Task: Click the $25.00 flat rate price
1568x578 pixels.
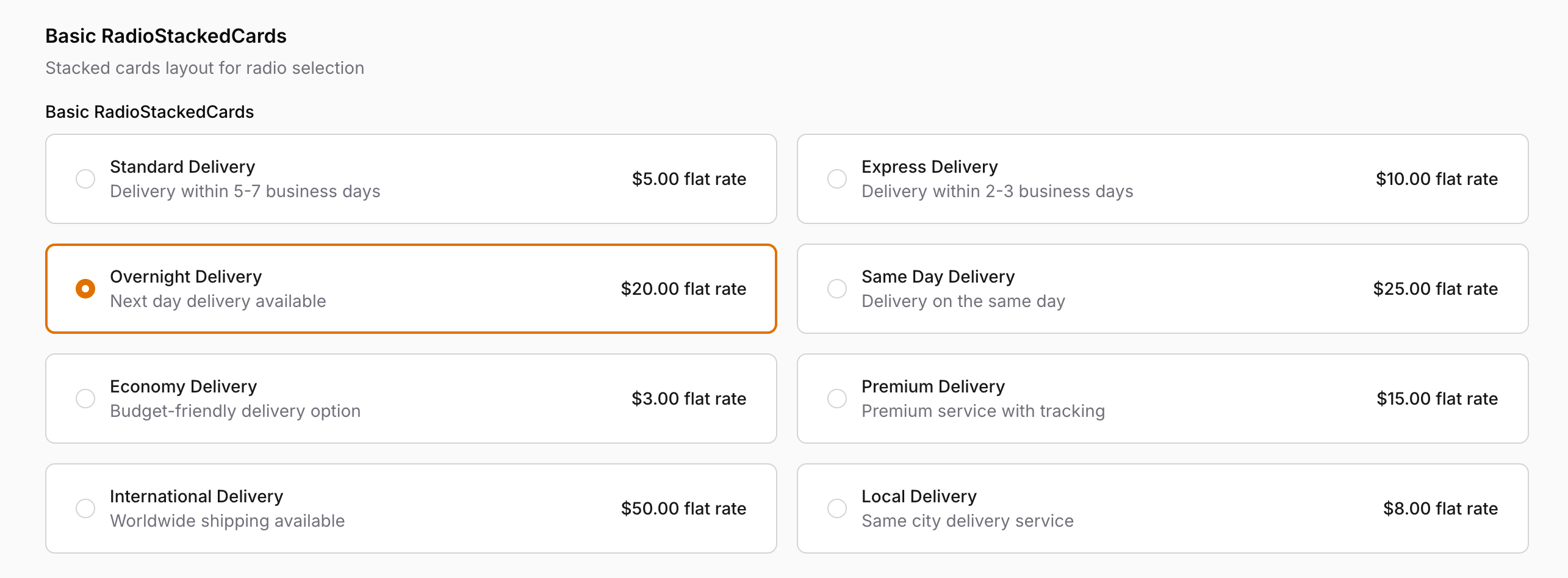Action: [x=1435, y=289]
